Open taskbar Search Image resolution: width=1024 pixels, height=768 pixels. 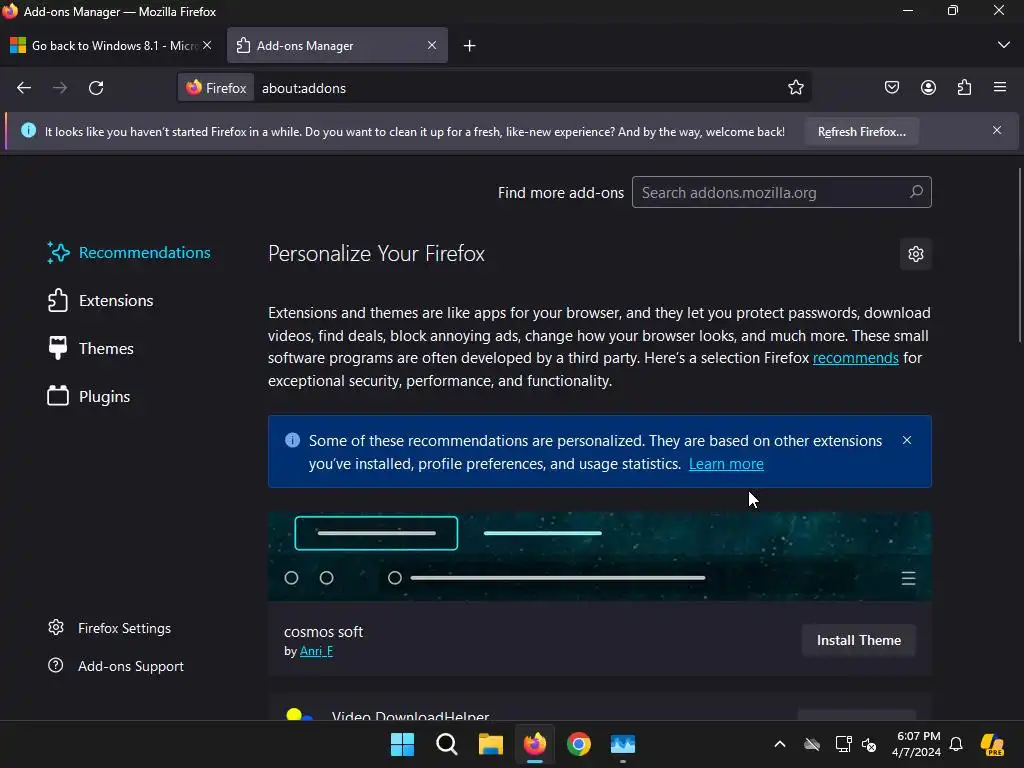pyautogui.click(x=447, y=744)
